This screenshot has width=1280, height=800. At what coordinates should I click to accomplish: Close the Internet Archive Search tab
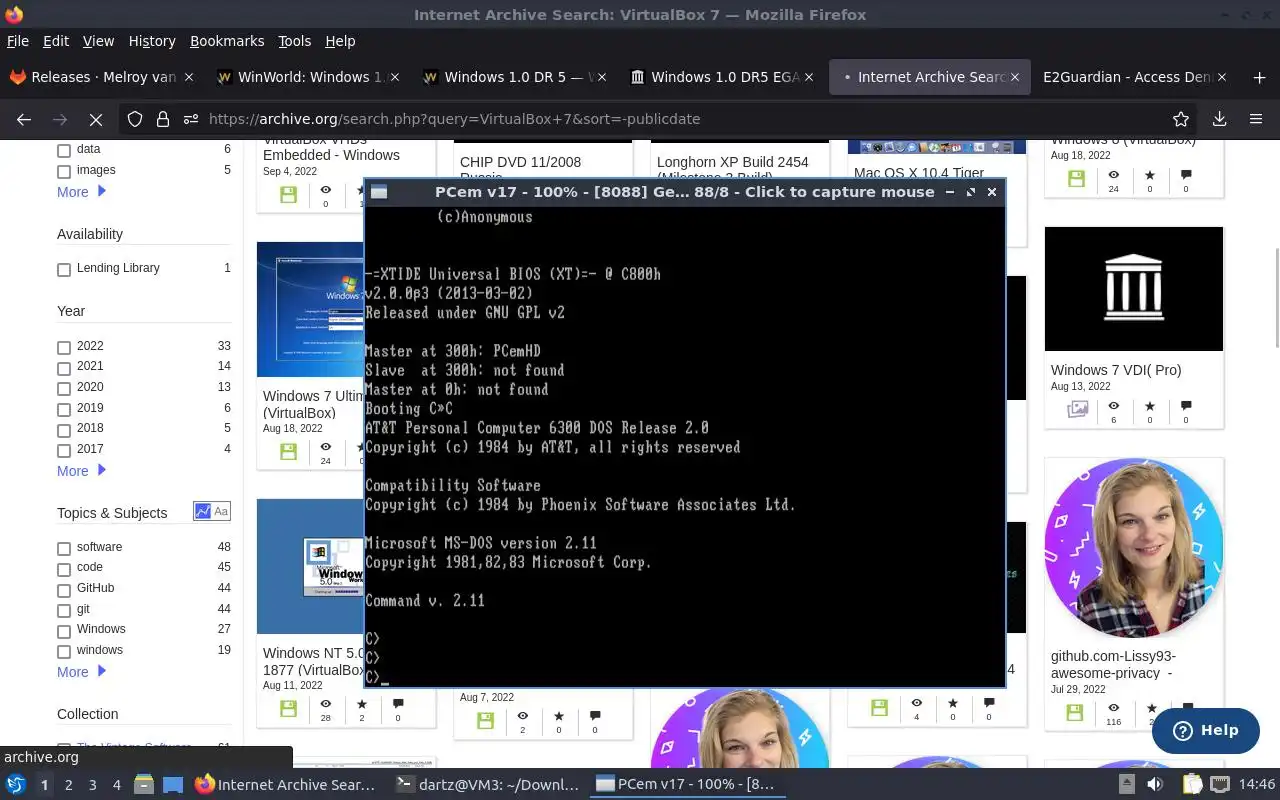[1015, 77]
